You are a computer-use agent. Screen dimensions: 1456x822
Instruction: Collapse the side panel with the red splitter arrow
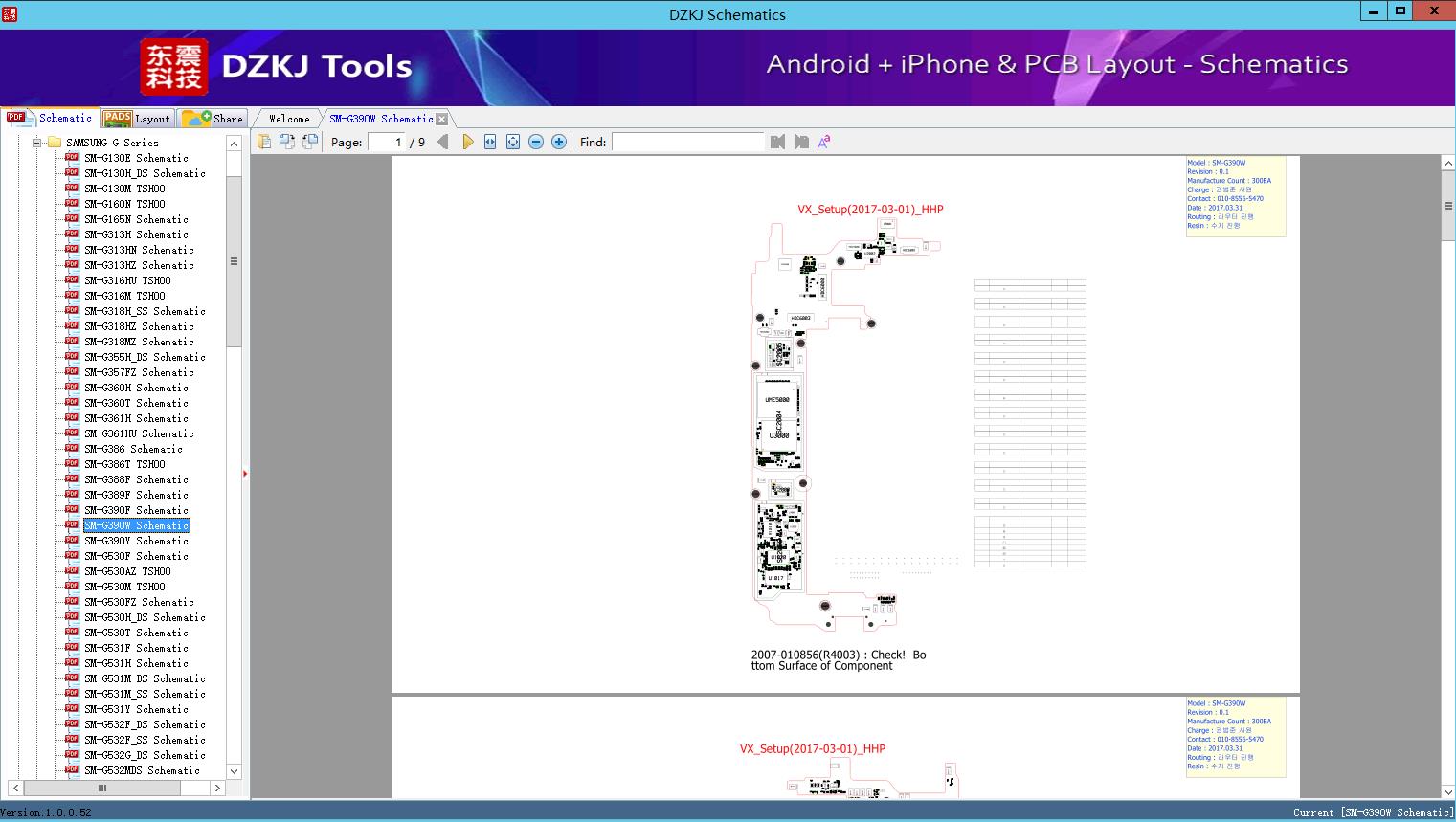coord(245,473)
